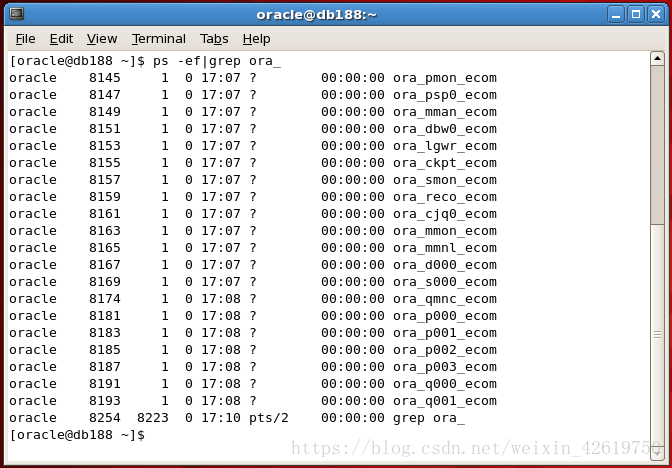
Task: Click the text ora_p000_ecom
Action: [x=445, y=316]
